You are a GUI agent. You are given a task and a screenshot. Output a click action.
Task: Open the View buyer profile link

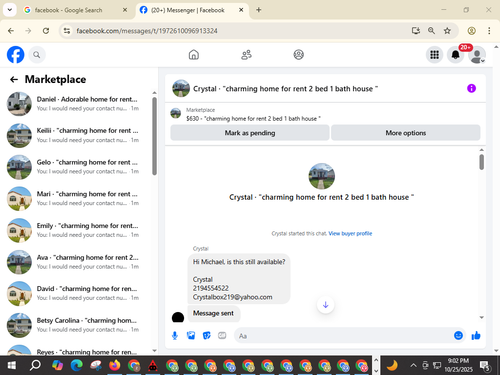[350, 233]
